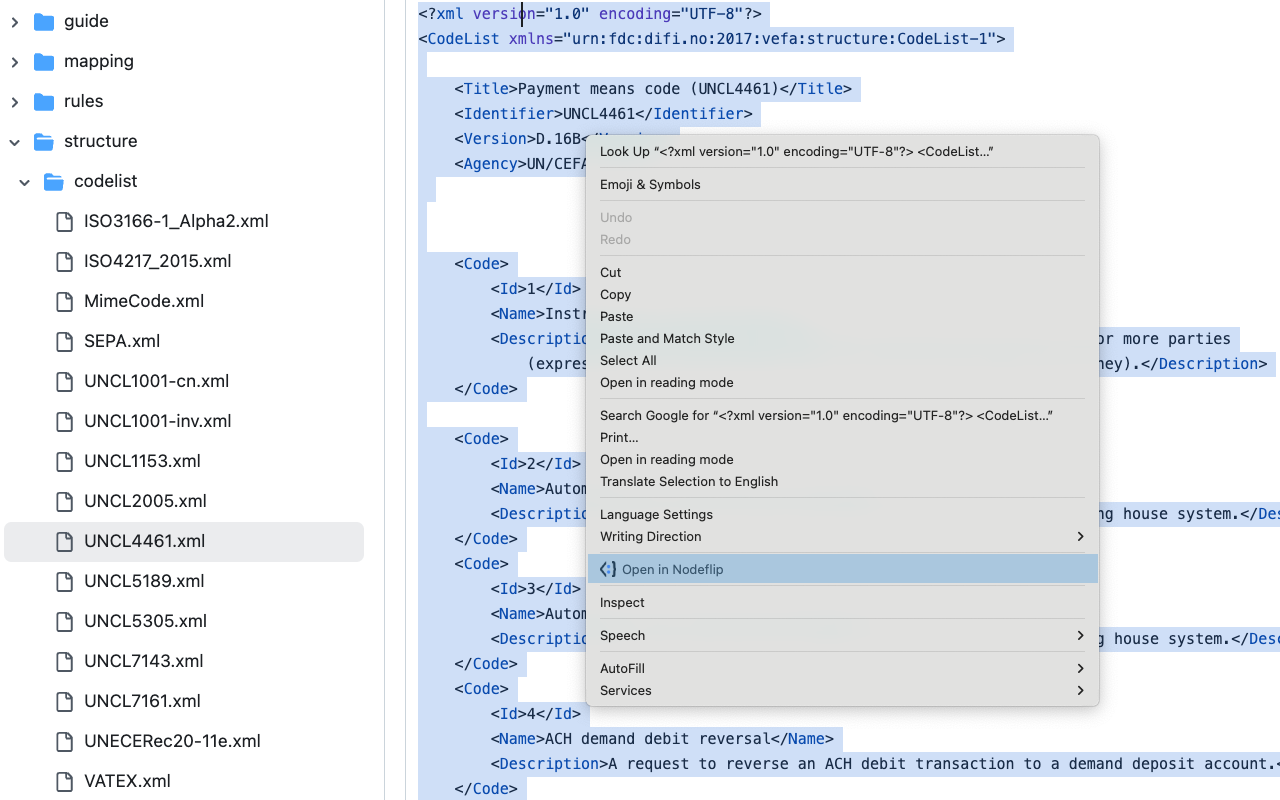Viewport: 1280px width, 800px height.
Task: Choose Paste and Match Style
Action: coord(843,338)
